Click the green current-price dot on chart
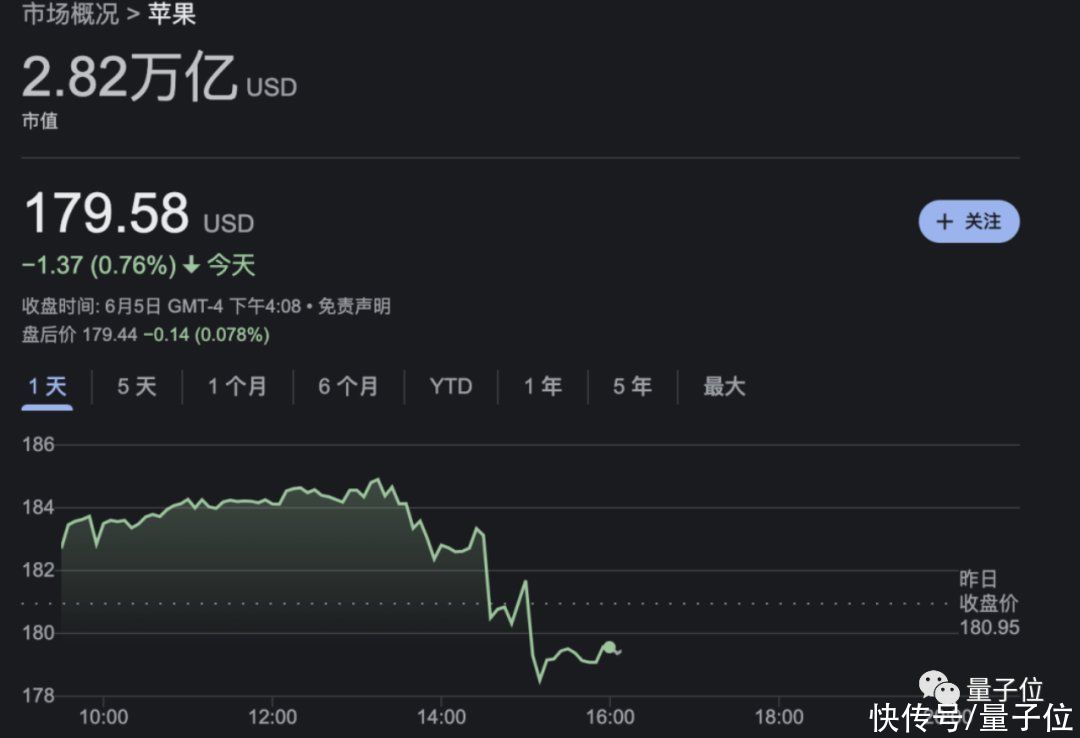This screenshot has width=1080, height=738. 609,647
